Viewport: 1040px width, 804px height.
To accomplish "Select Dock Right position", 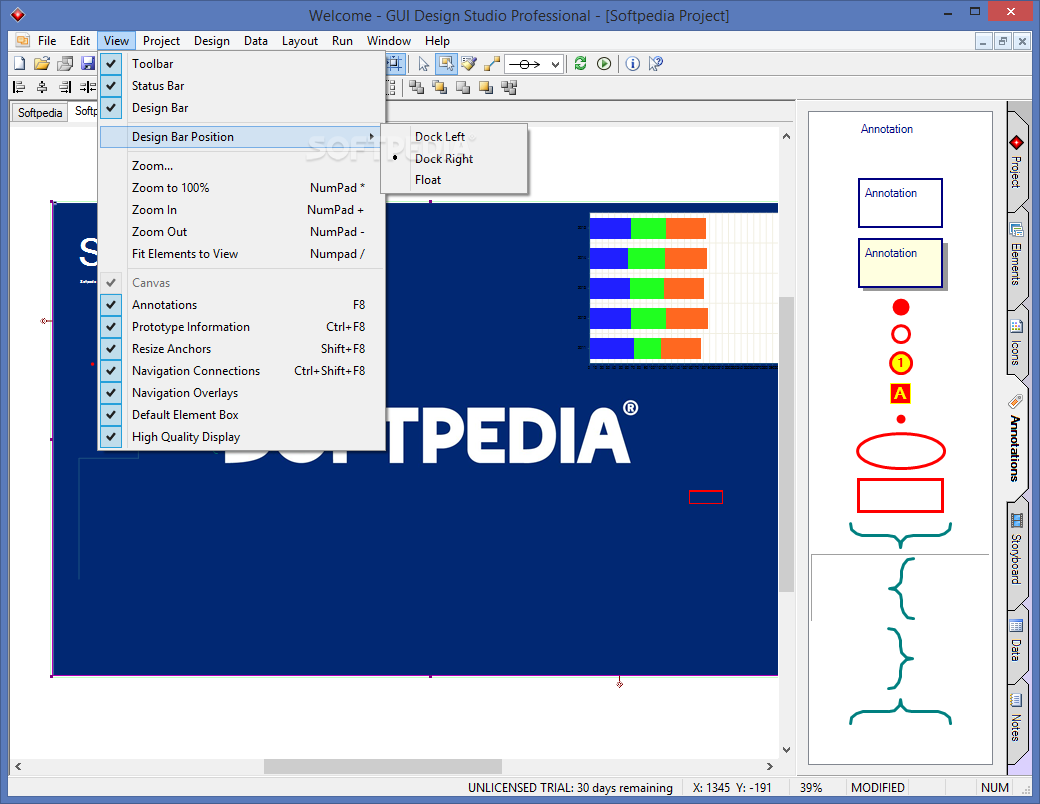I will pos(454,159).
